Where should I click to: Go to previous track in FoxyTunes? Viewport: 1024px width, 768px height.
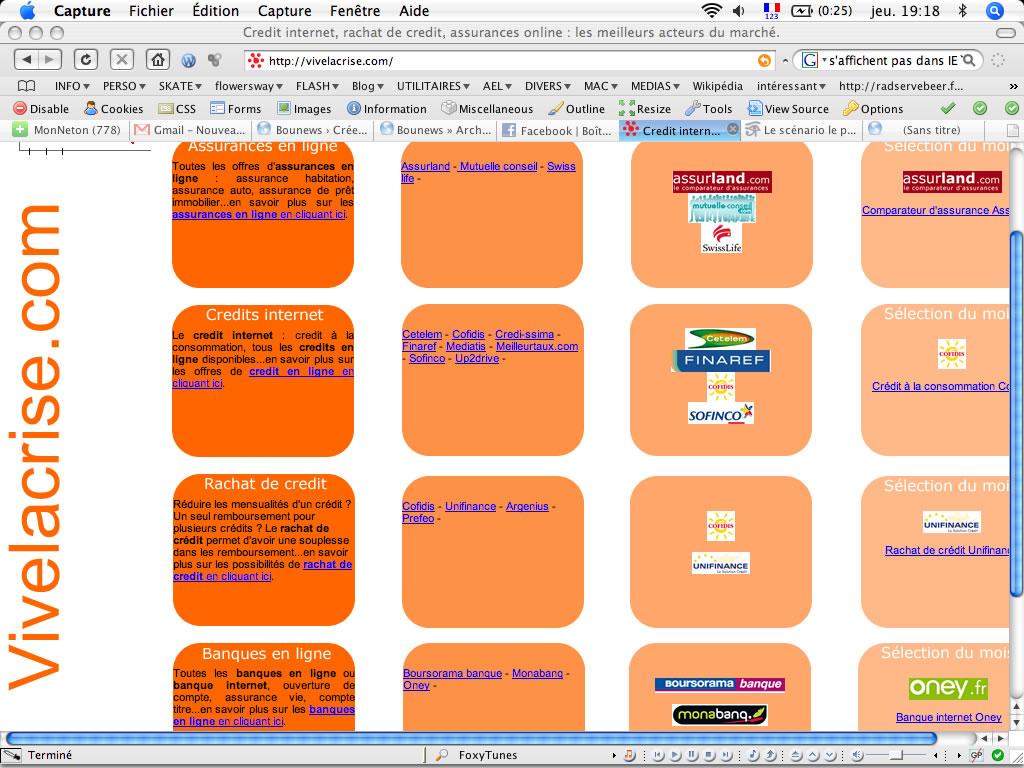pyautogui.click(x=660, y=755)
